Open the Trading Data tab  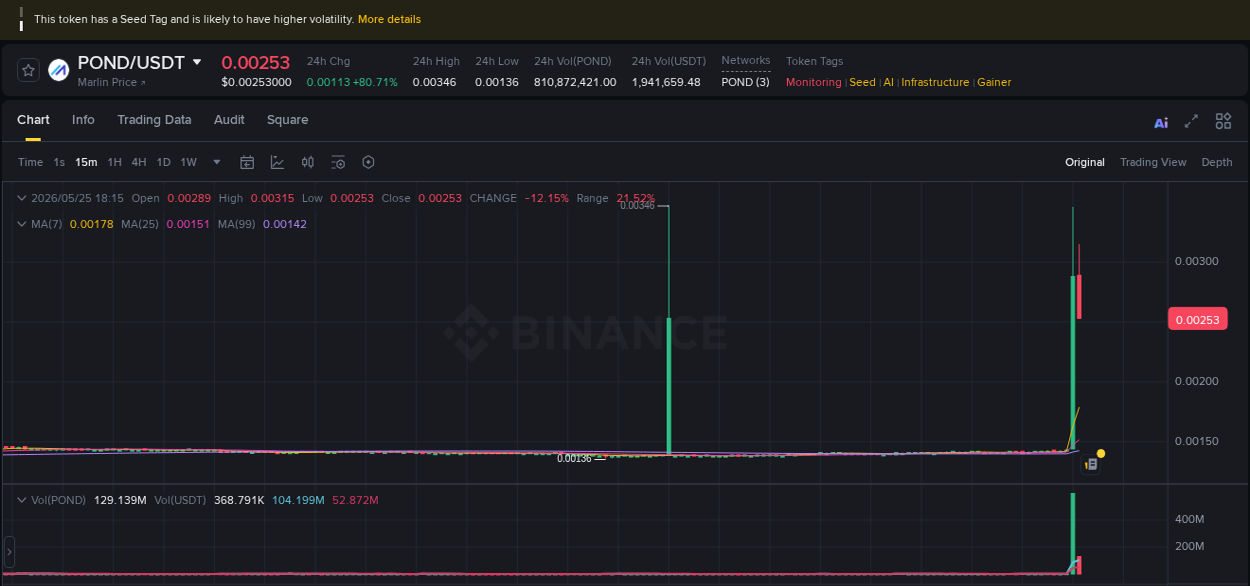154,120
